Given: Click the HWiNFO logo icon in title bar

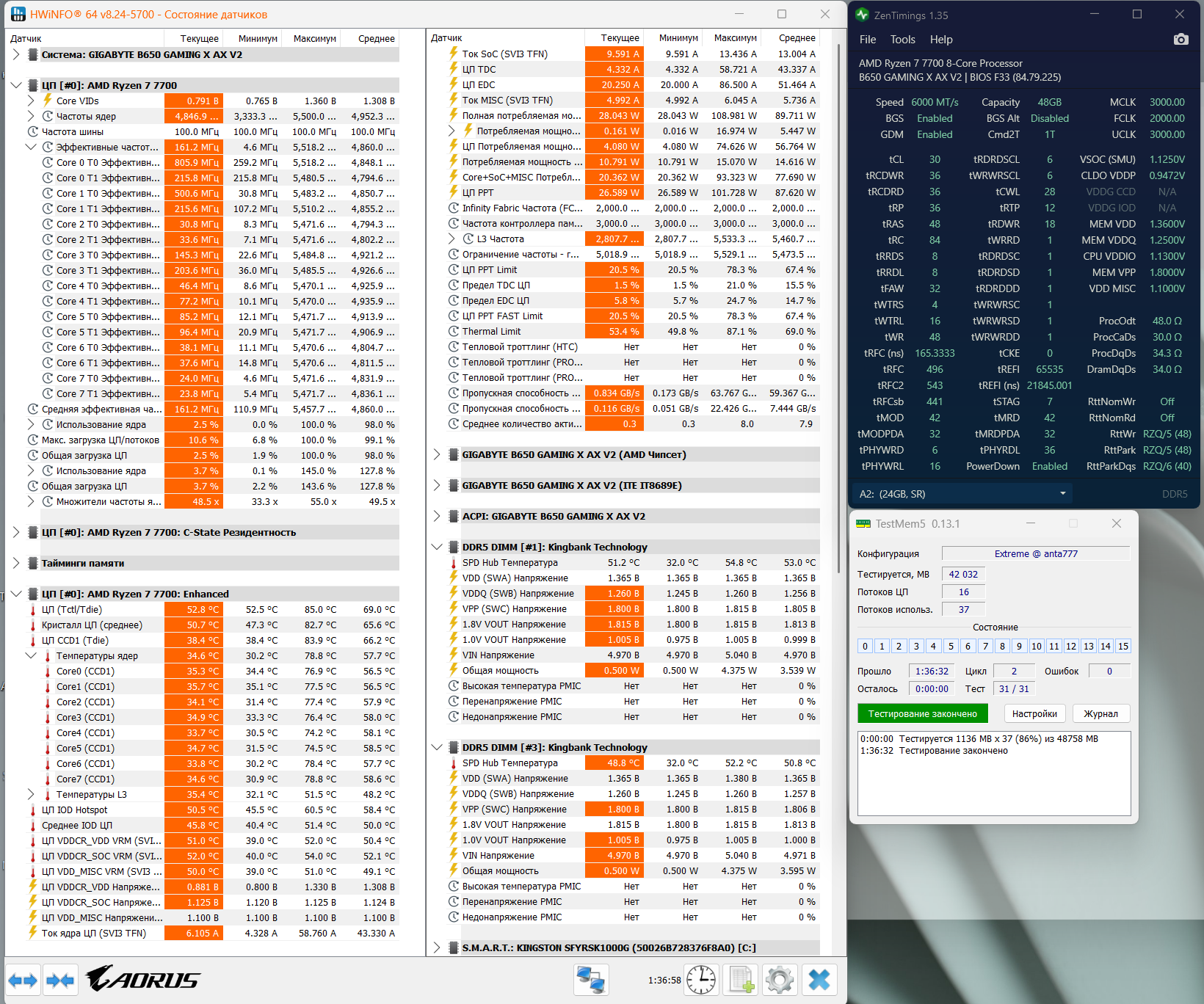Looking at the screenshot, I should [x=18, y=14].
